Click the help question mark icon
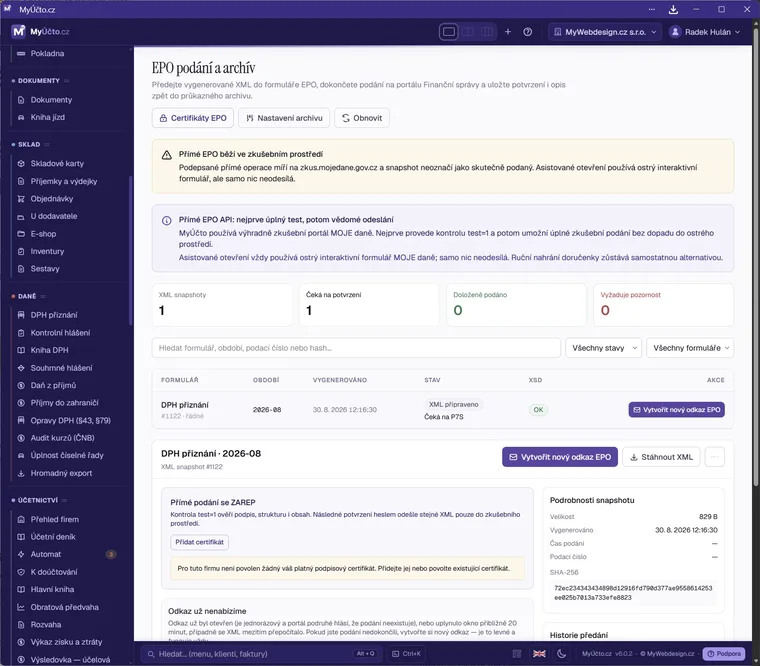760x666 pixels. (527, 32)
